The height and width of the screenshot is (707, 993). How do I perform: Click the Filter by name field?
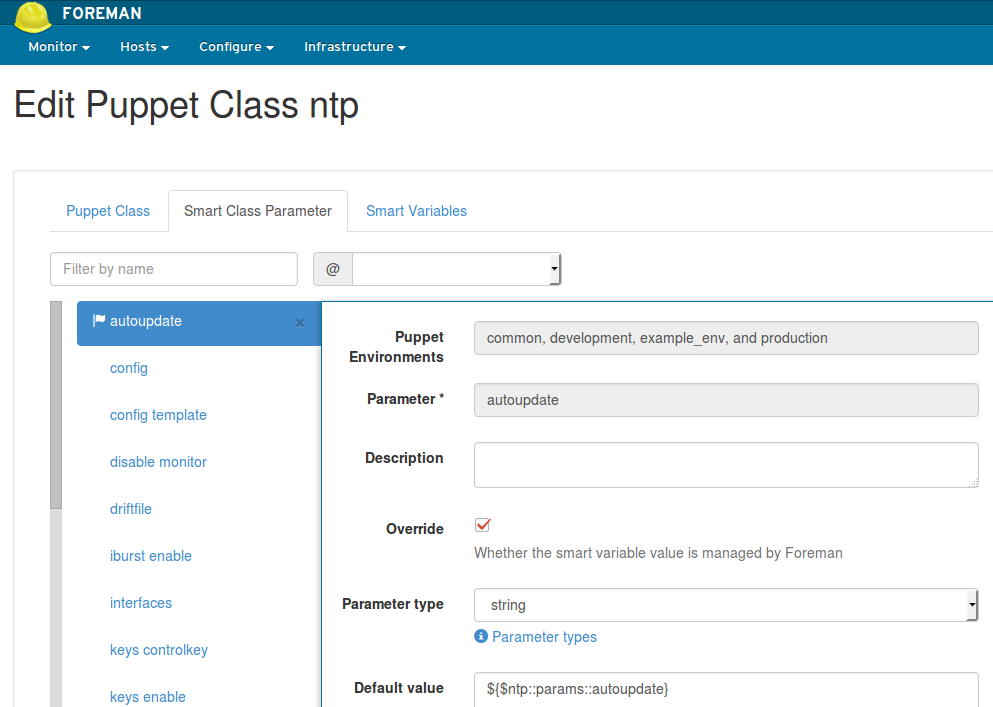point(174,269)
